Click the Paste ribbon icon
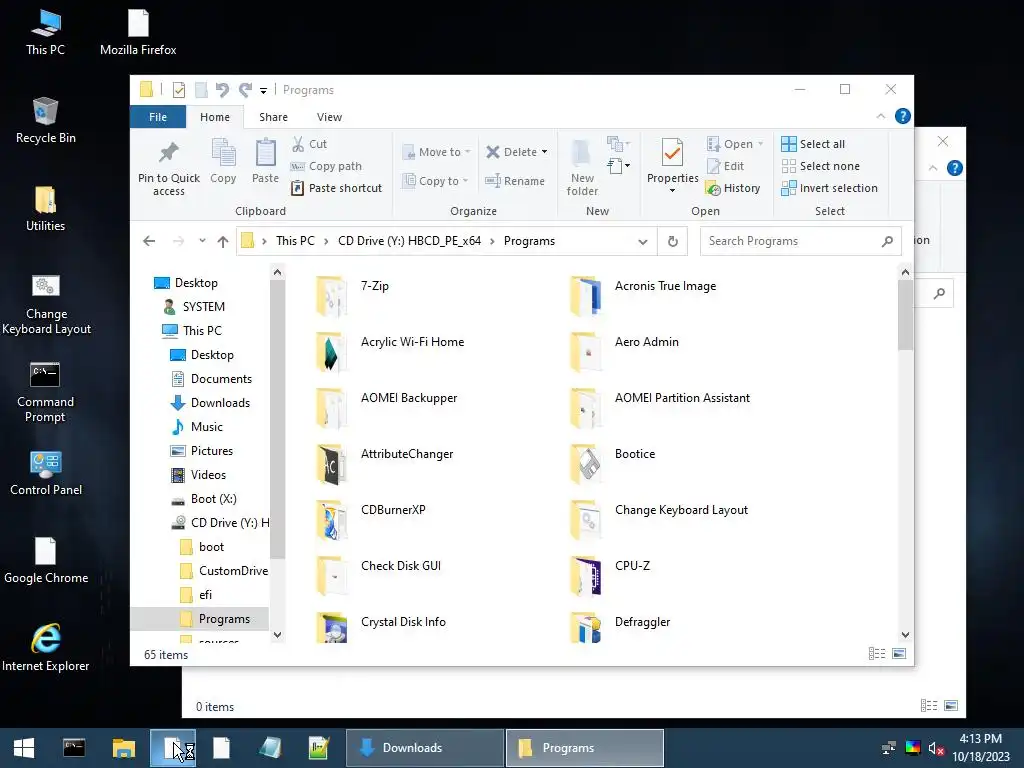This screenshot has width=1024, height=768. 265,154
